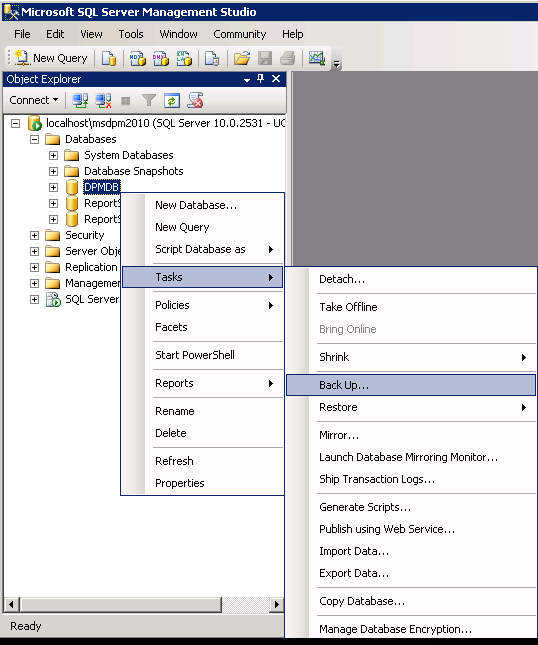This screenshot has height=645, width=538.
Task: Open the Tools menu
Action: pyautogui.click(x=131, y=34)
